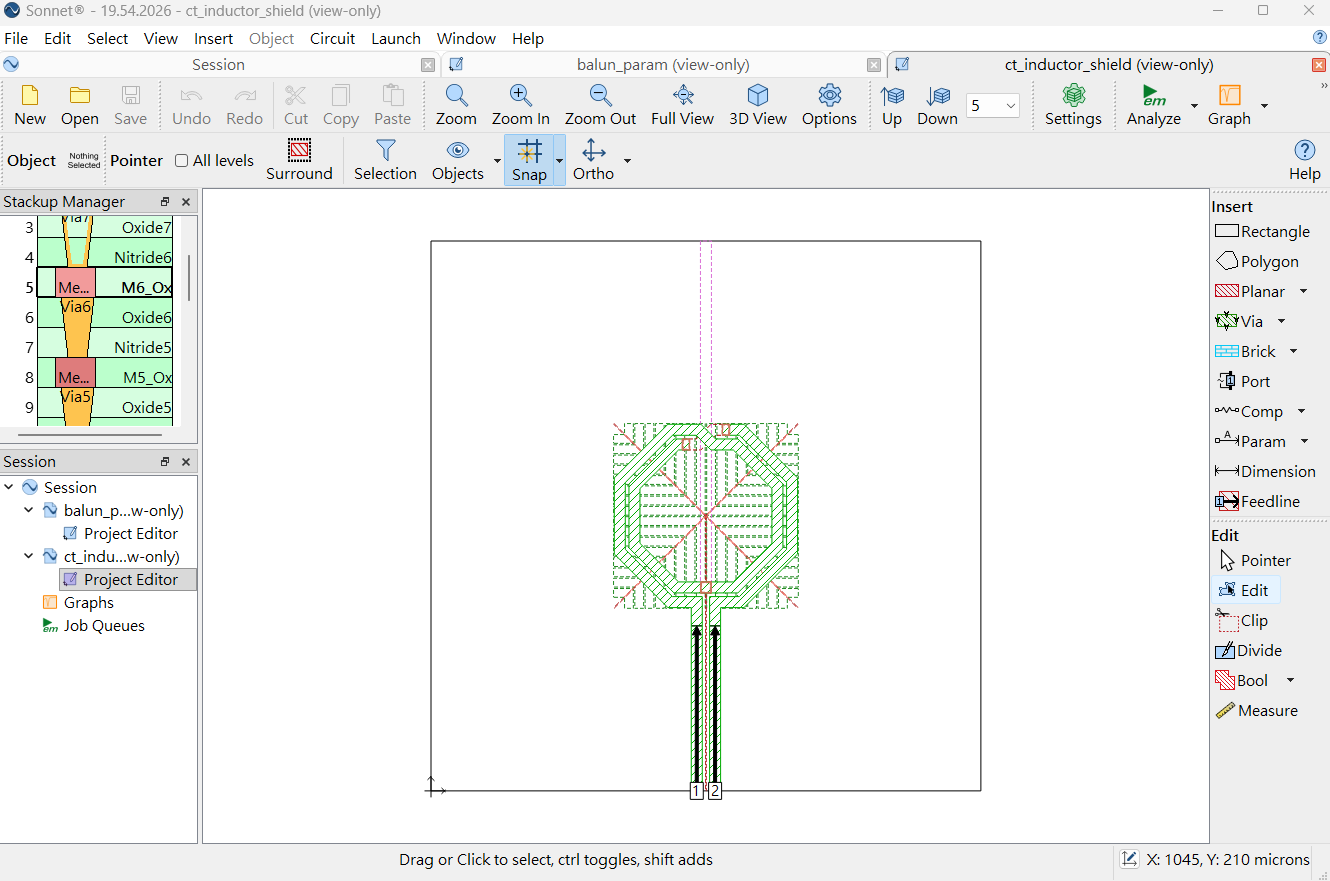
Task: Click the Settings button
Action: (x=1073, y=105)
